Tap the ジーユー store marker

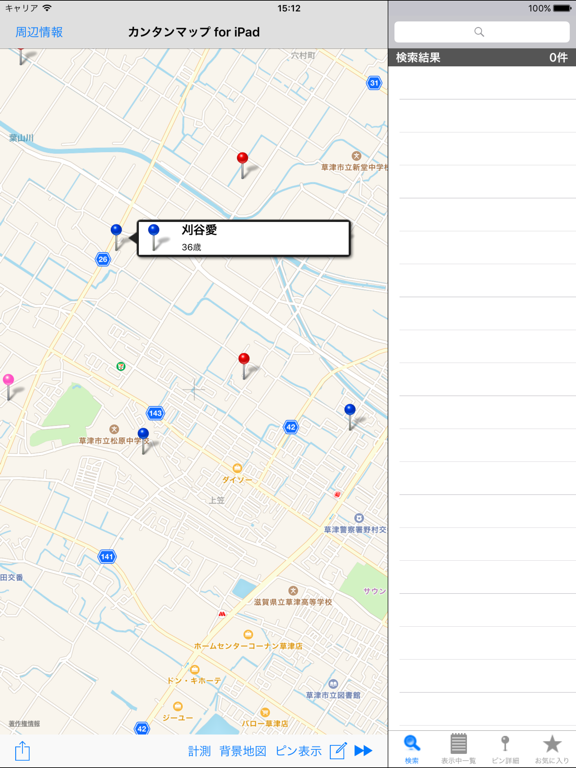pos(178,706)
